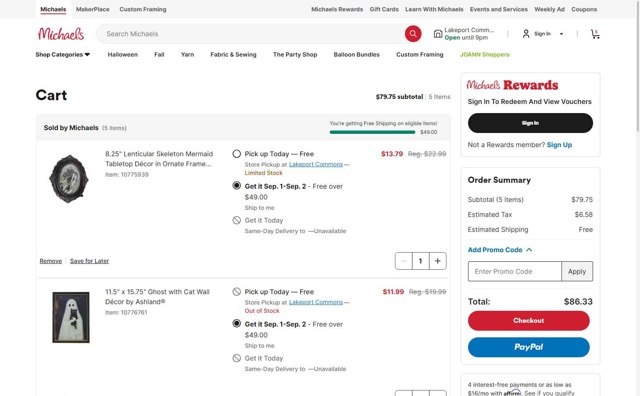The width and height of the screenshot is (640, 396).
Task: Collapse the Add Promo Code section
Action: [500, 250]
